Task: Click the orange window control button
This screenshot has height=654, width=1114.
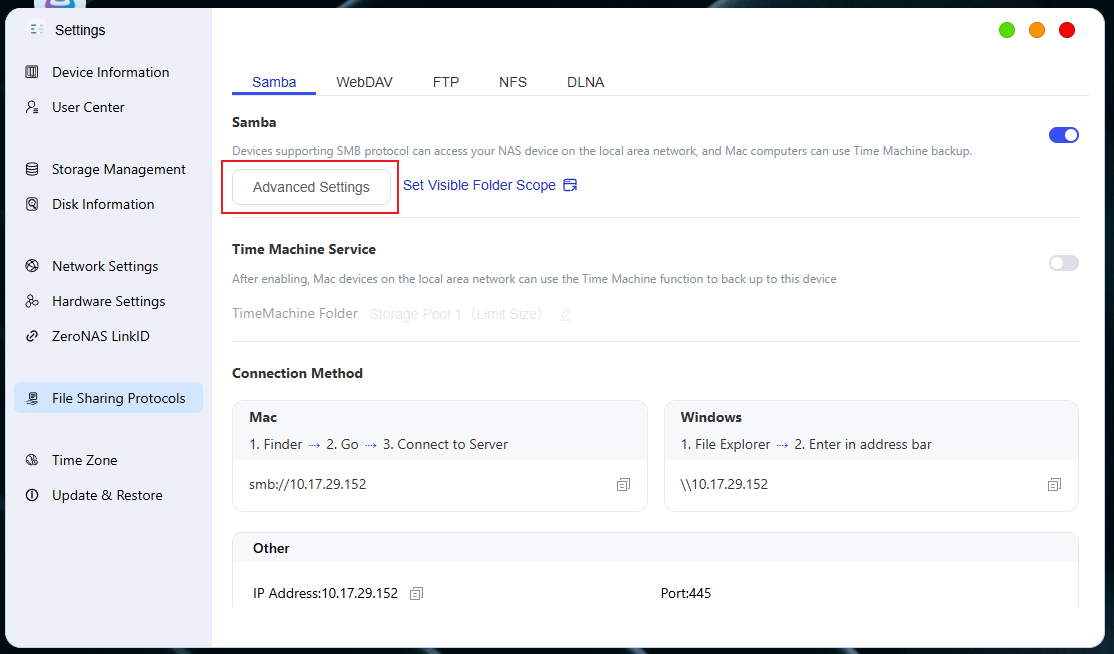Action: point(1037,30)
